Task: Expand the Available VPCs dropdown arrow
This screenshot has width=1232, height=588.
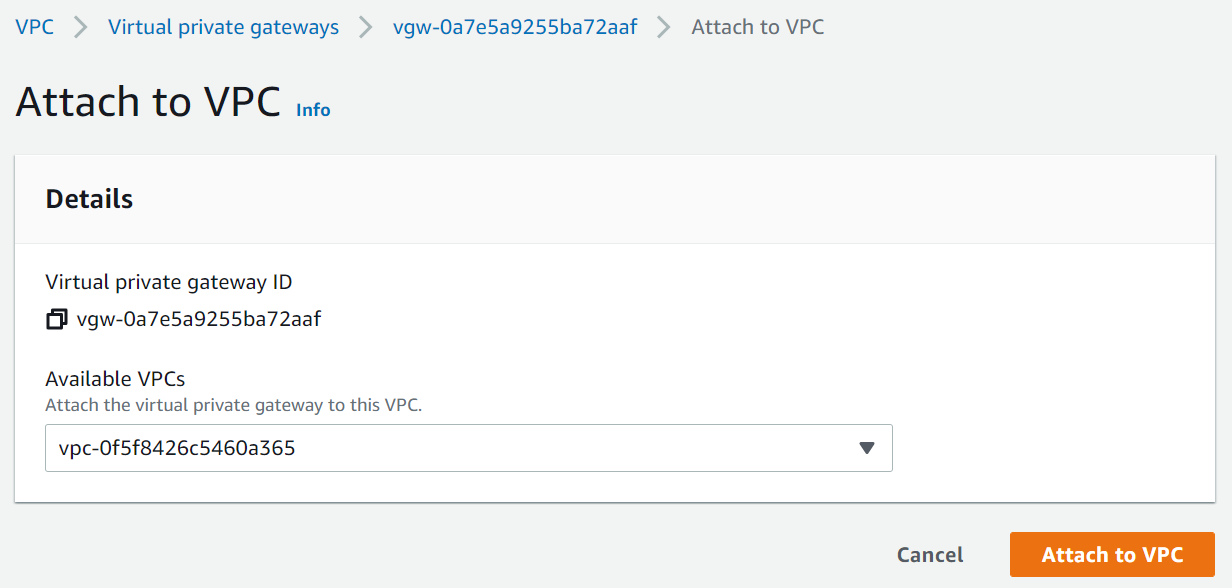Action: point(867,448)
